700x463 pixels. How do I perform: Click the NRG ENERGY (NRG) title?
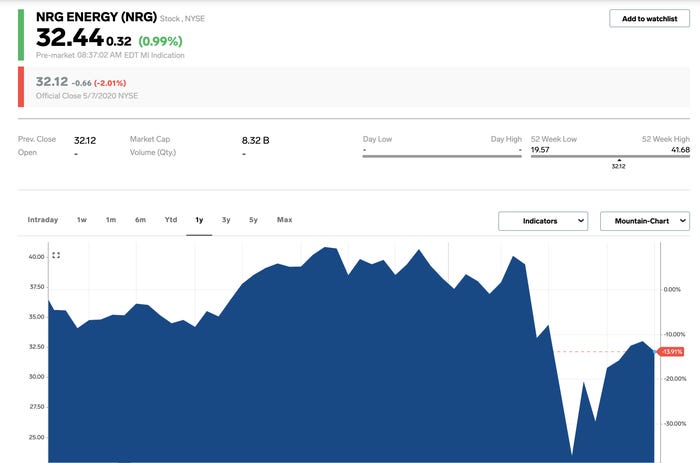click(x=96, y=17)
